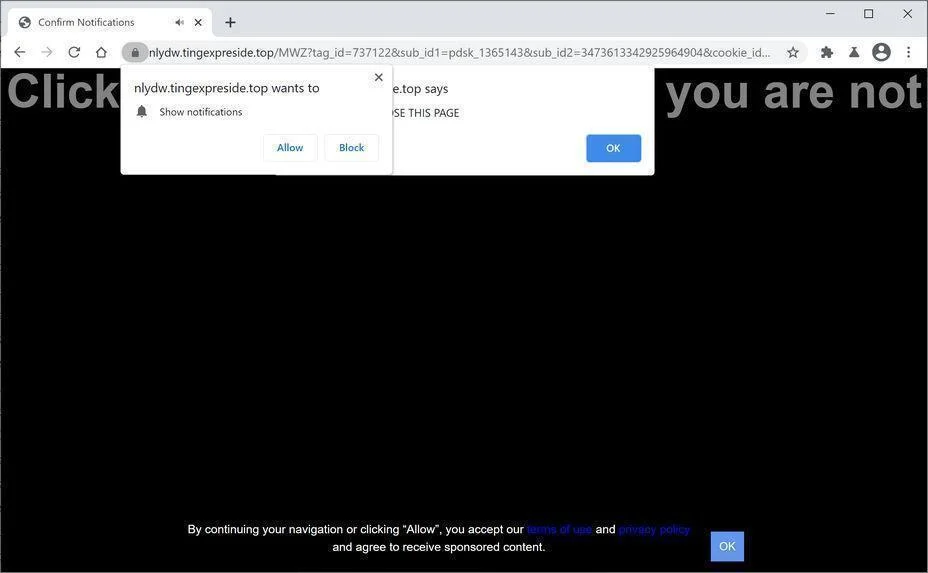Click OK in the site alert dialog
928x573 pixels.
(x=613, y=148)
